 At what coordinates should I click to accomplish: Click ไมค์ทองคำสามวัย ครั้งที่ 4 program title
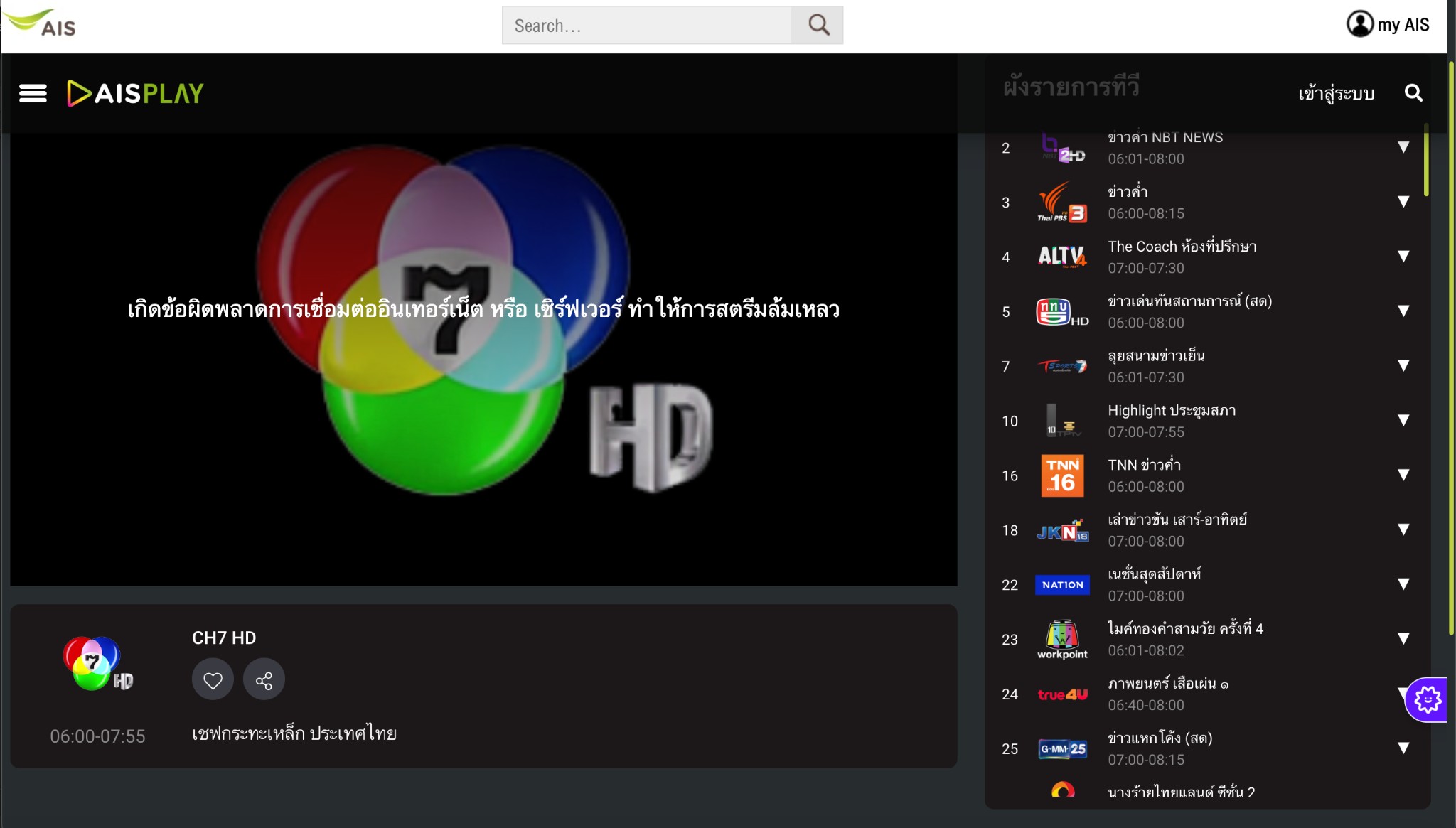(1185, 628)
